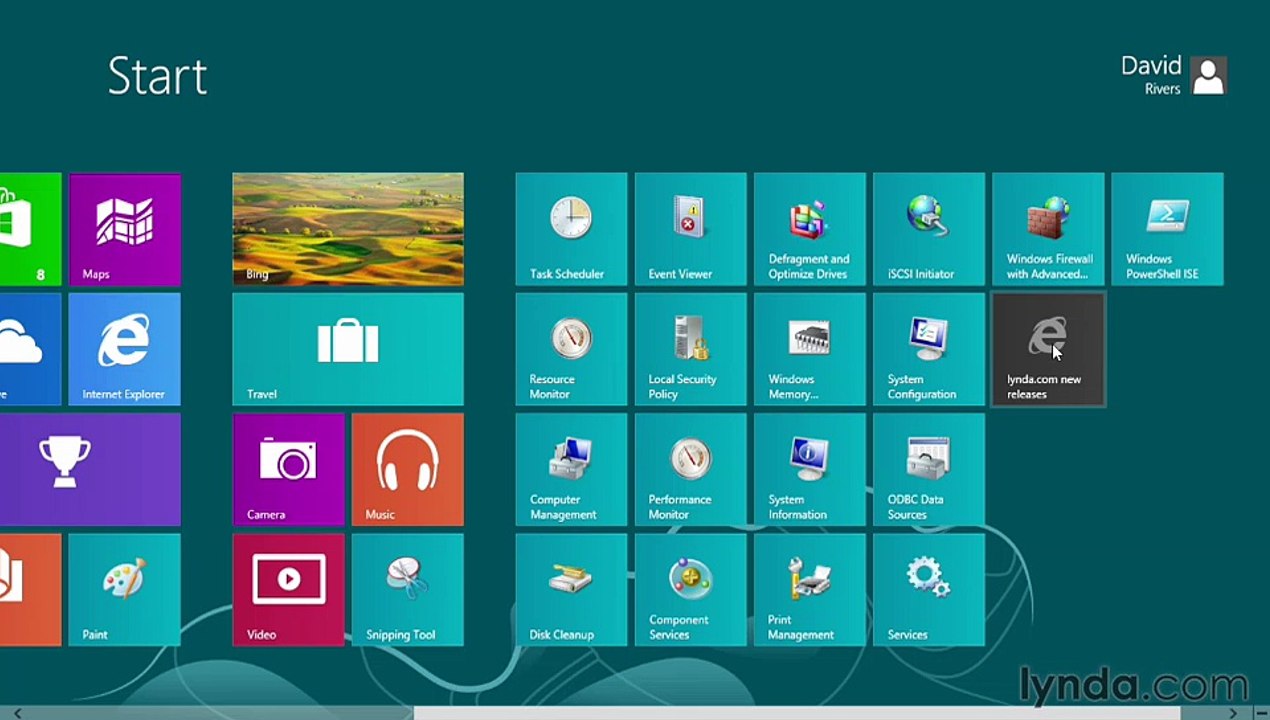The width and height of the screenshot is (1270, 720).
Task: Open the Paint tile
Action: [x=125, y=589]
